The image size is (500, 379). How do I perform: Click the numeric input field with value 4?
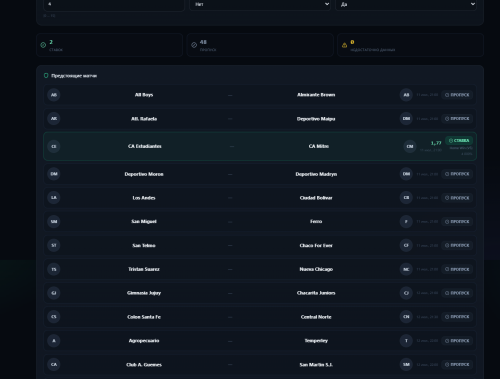pos(114,4)
